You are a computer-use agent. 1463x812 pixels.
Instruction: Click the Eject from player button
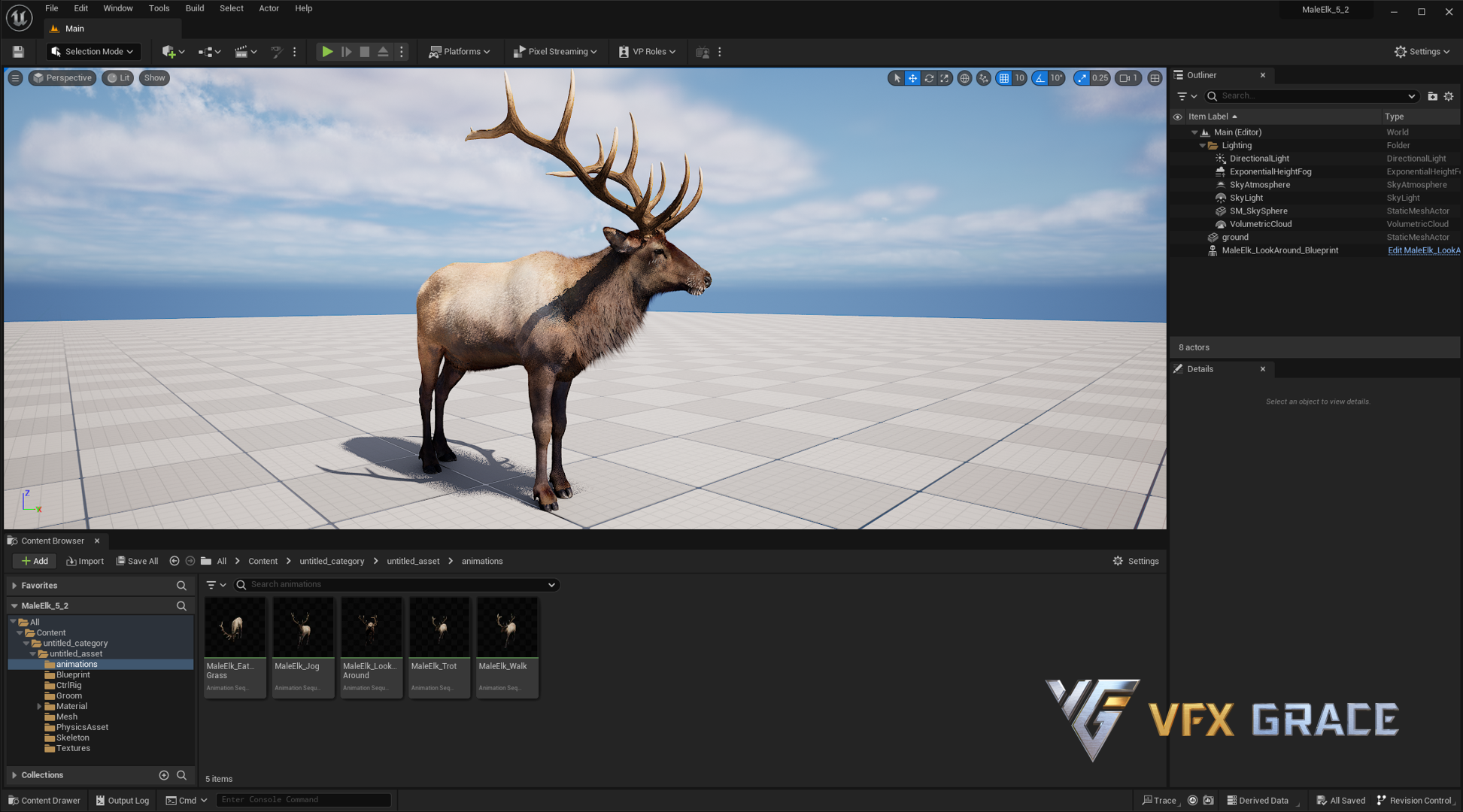point(383,52)
